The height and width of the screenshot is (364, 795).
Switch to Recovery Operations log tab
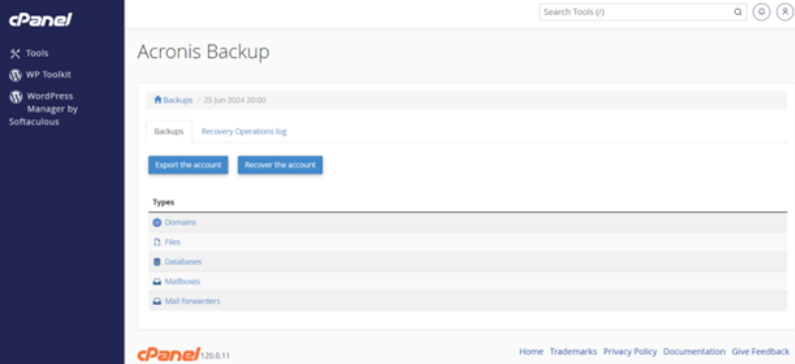[x=244, y=131]
